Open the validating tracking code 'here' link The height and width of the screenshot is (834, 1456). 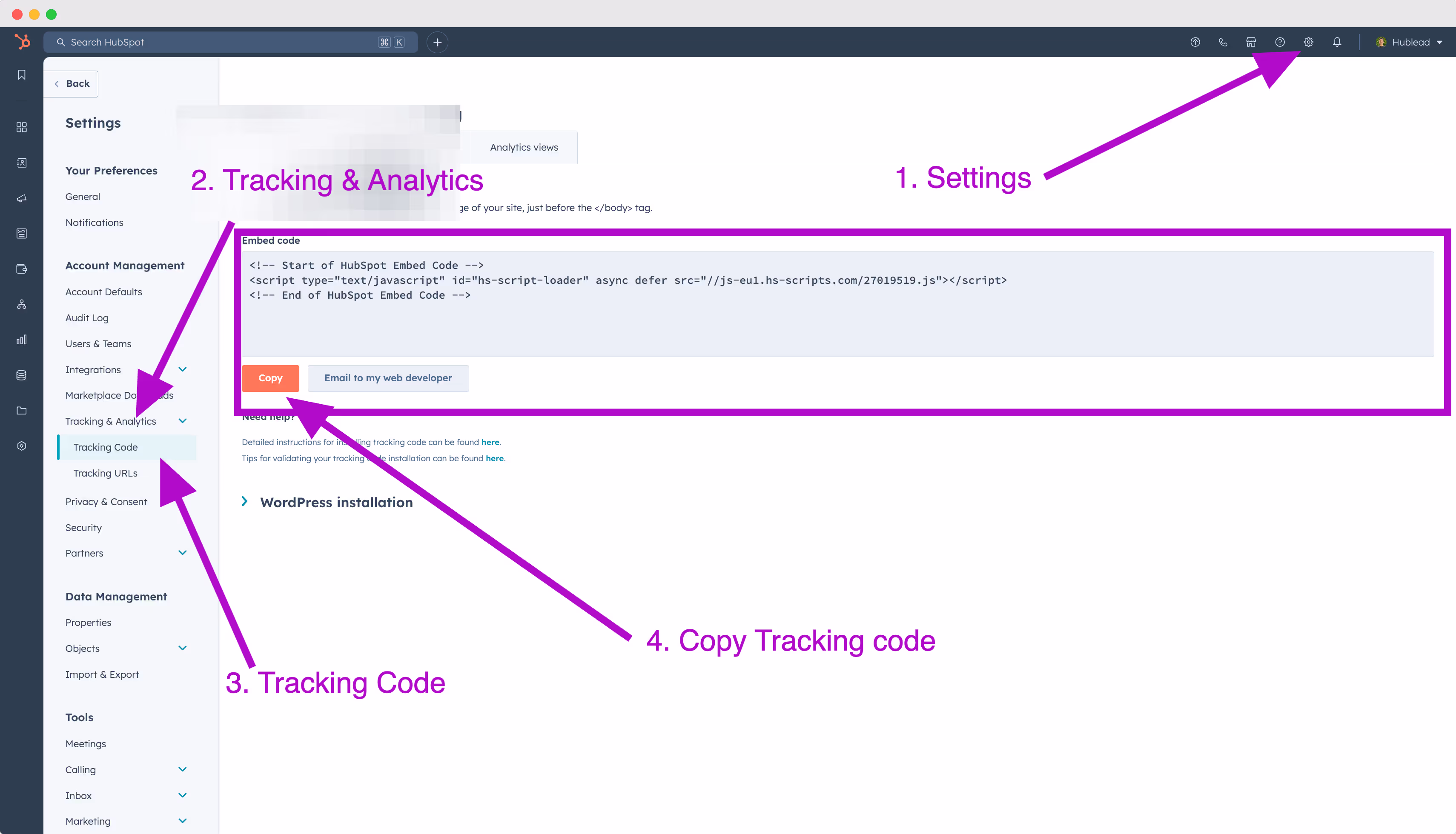495,458
